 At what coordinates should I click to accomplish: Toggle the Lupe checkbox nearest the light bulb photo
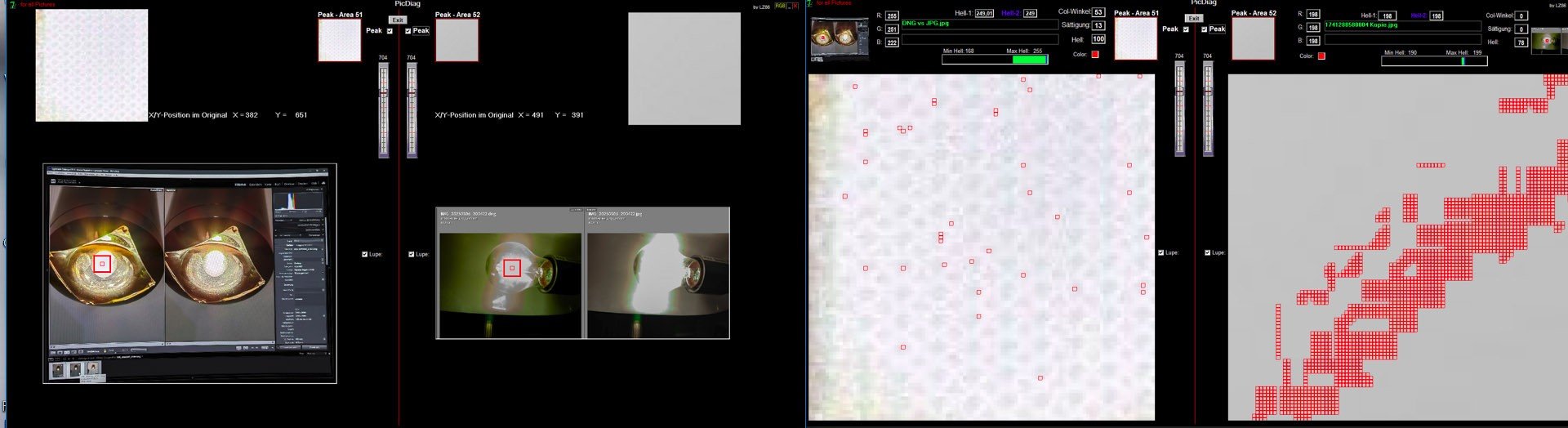pos(412,254)
